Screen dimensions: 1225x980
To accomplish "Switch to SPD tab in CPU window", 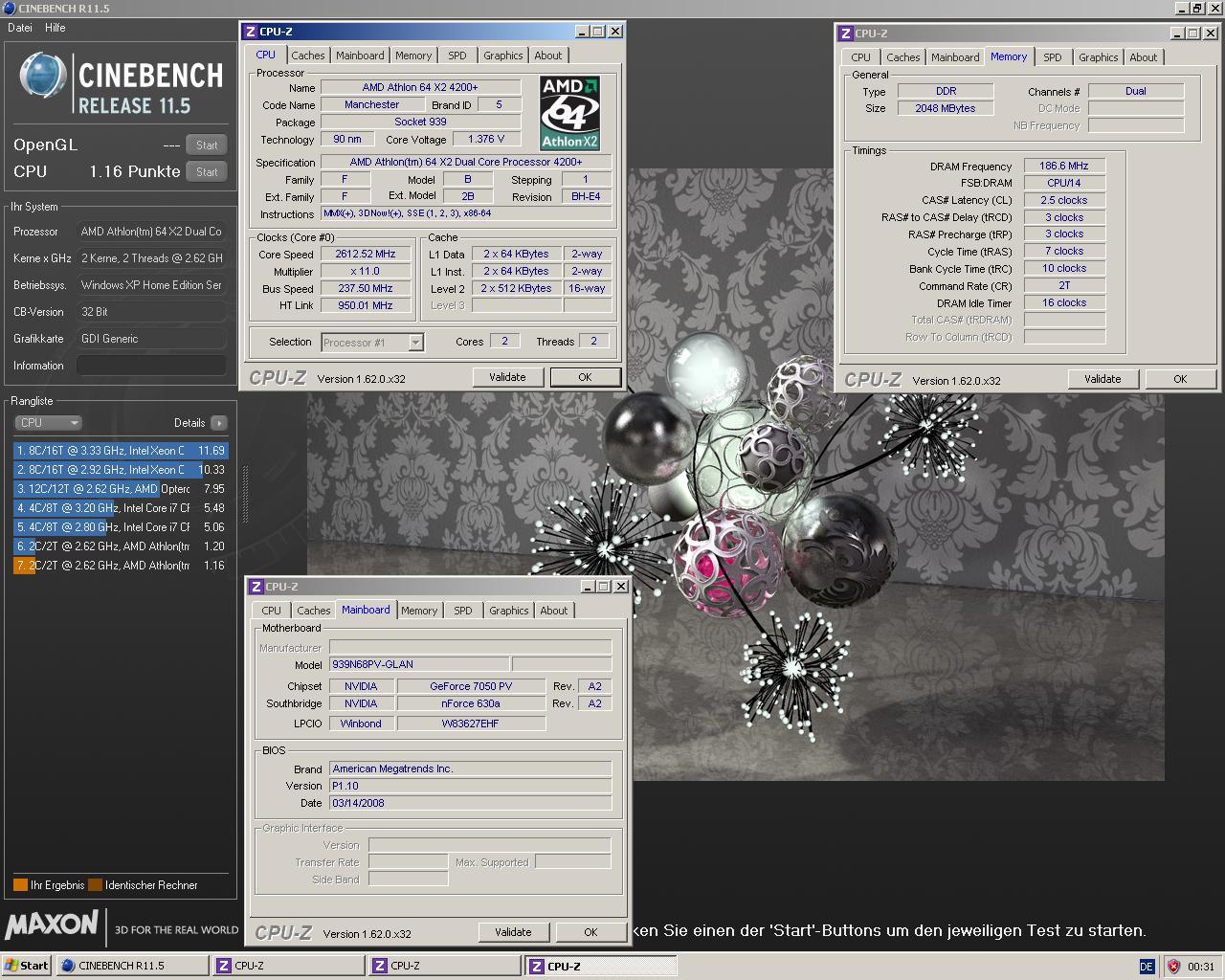I will pyautogui.click(x=457, y=56).
